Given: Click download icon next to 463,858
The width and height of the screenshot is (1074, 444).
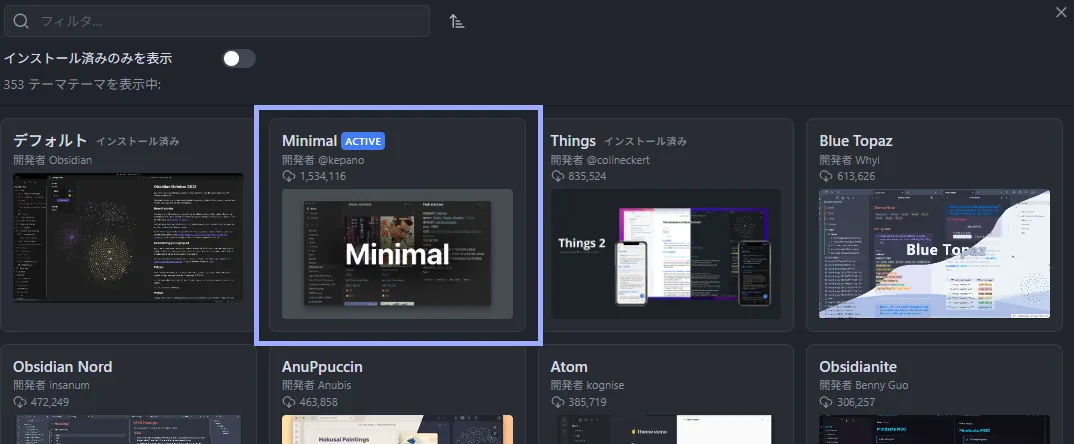Looking at the screenshot, I should (x=288, y=402).
